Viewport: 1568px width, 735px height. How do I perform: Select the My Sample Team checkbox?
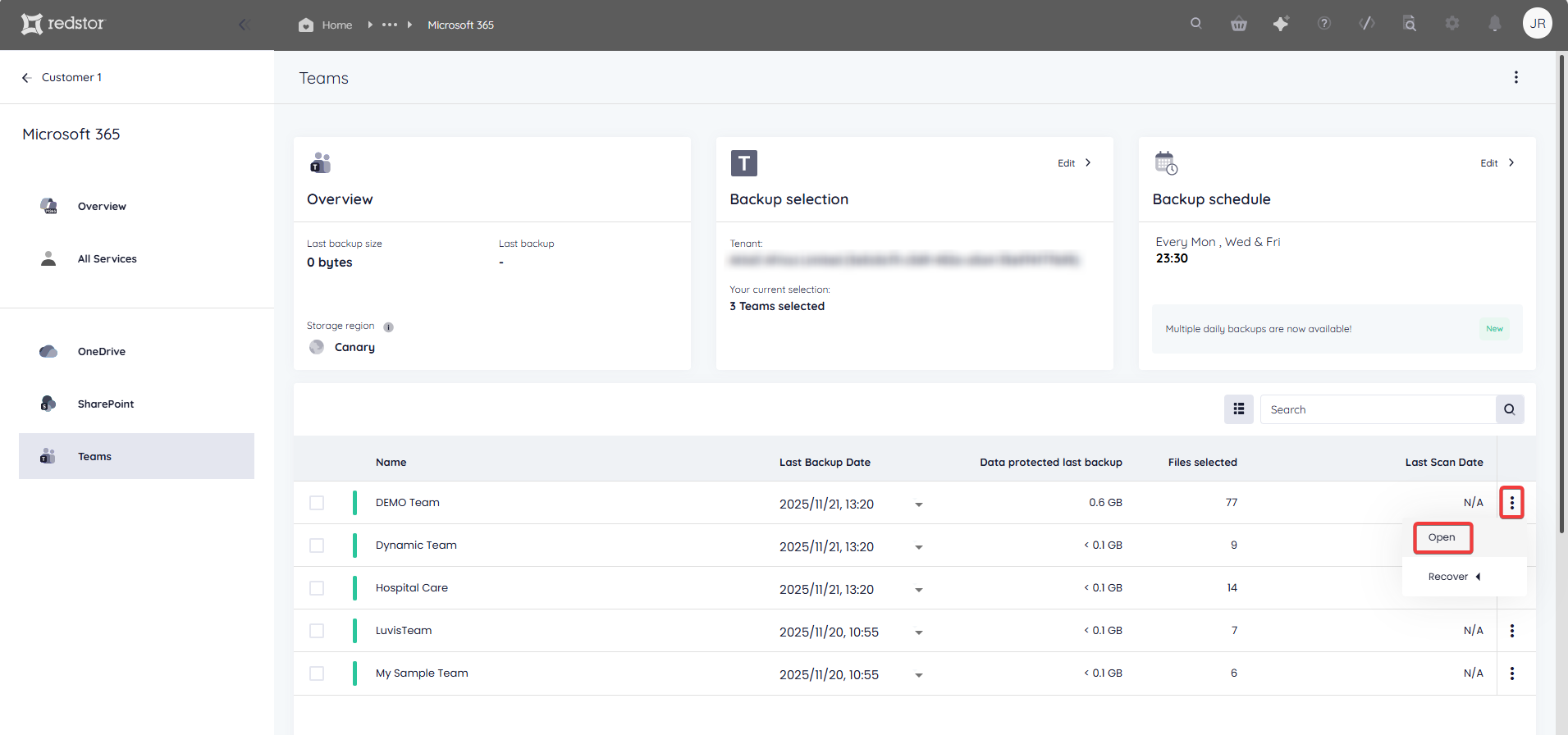click(x=317, y=673)
